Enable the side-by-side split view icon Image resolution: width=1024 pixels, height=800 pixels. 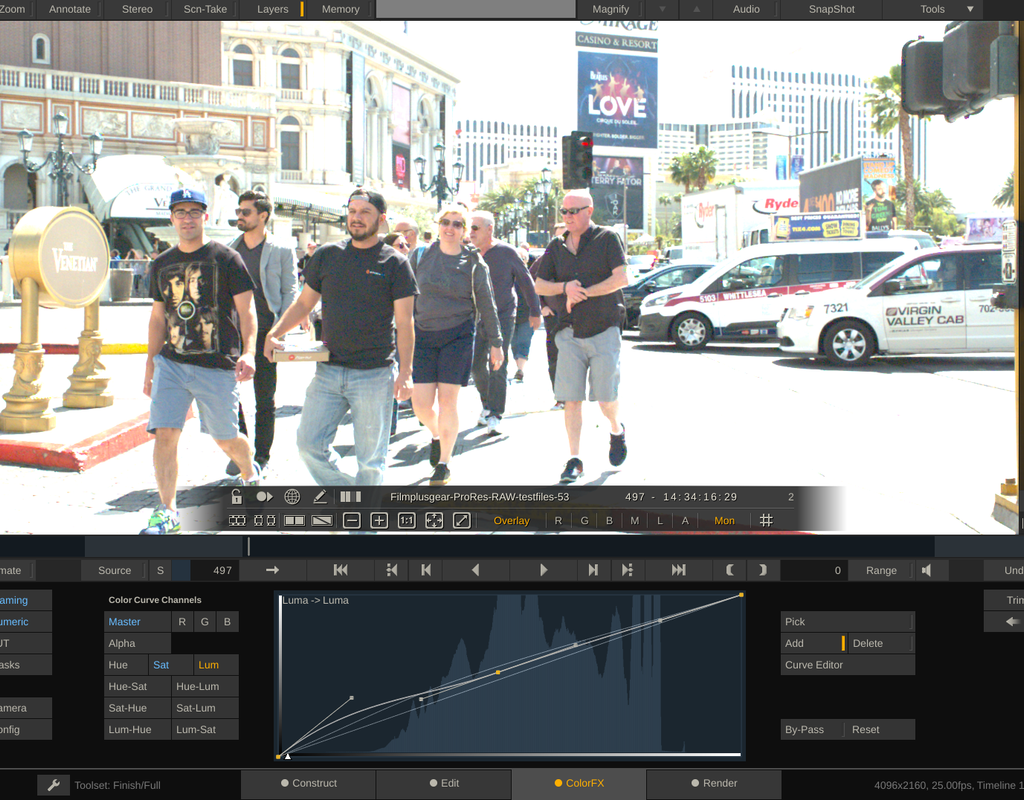295,520
